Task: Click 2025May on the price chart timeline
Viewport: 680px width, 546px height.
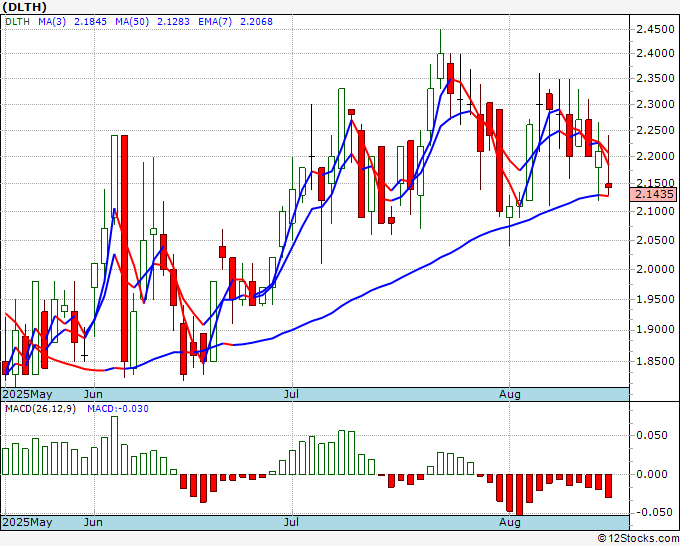Action: [x=27, y=394]
